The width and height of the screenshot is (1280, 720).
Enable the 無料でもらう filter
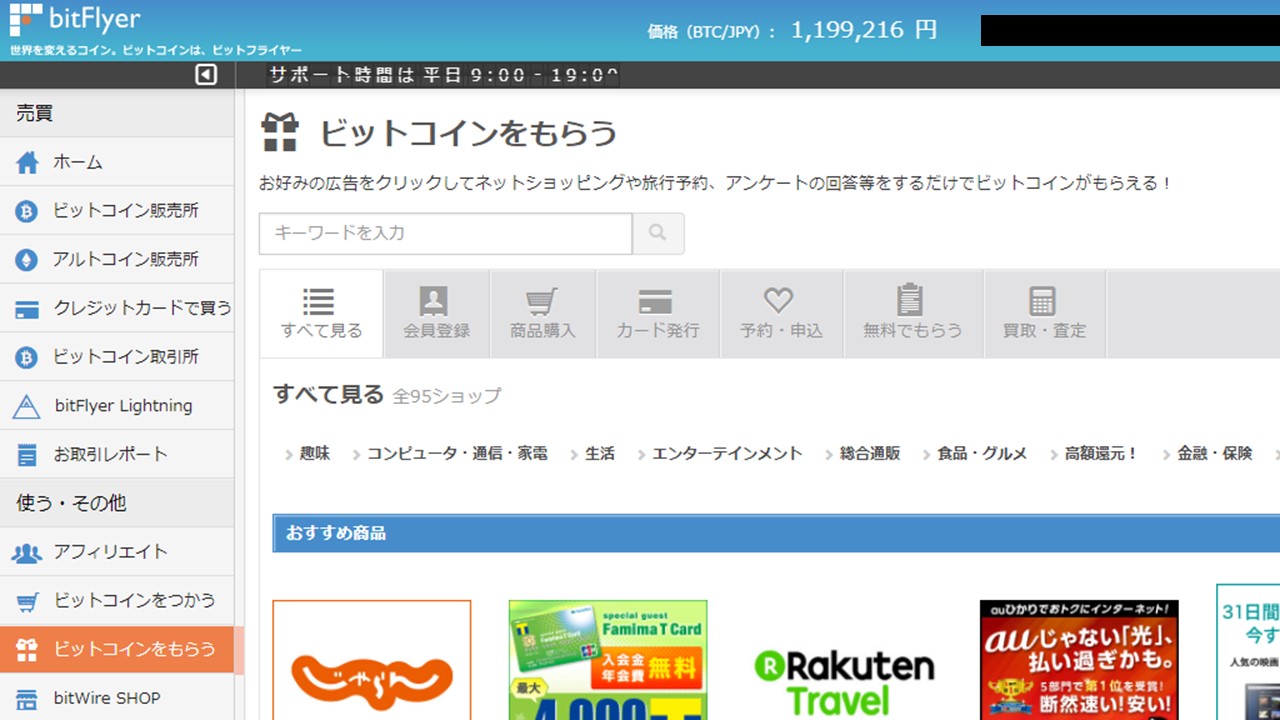pyautogui.click(x=912, y=313)
